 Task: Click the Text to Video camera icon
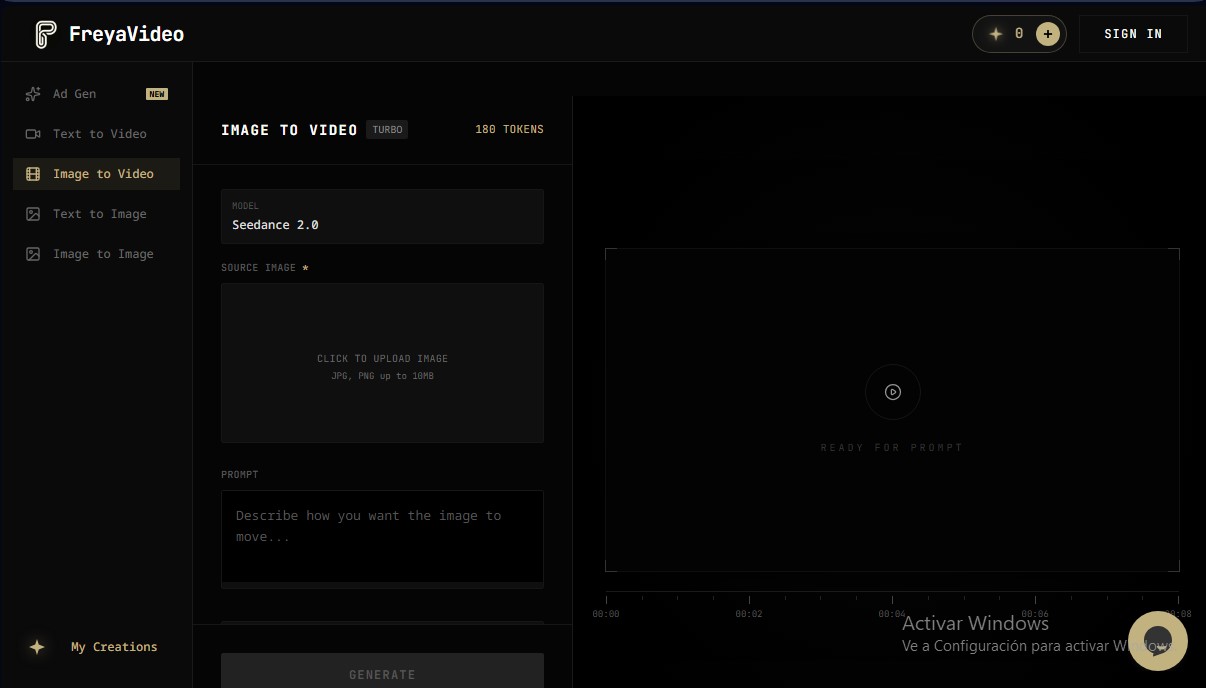click(x=33, y=134)
